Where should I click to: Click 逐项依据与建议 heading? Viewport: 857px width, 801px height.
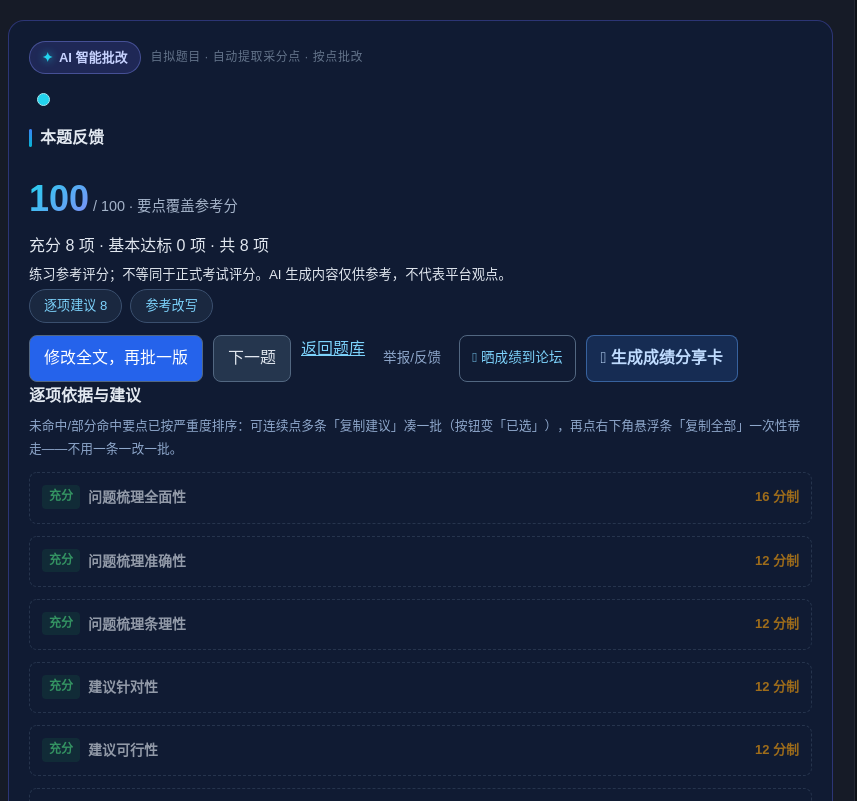(85, 395)
